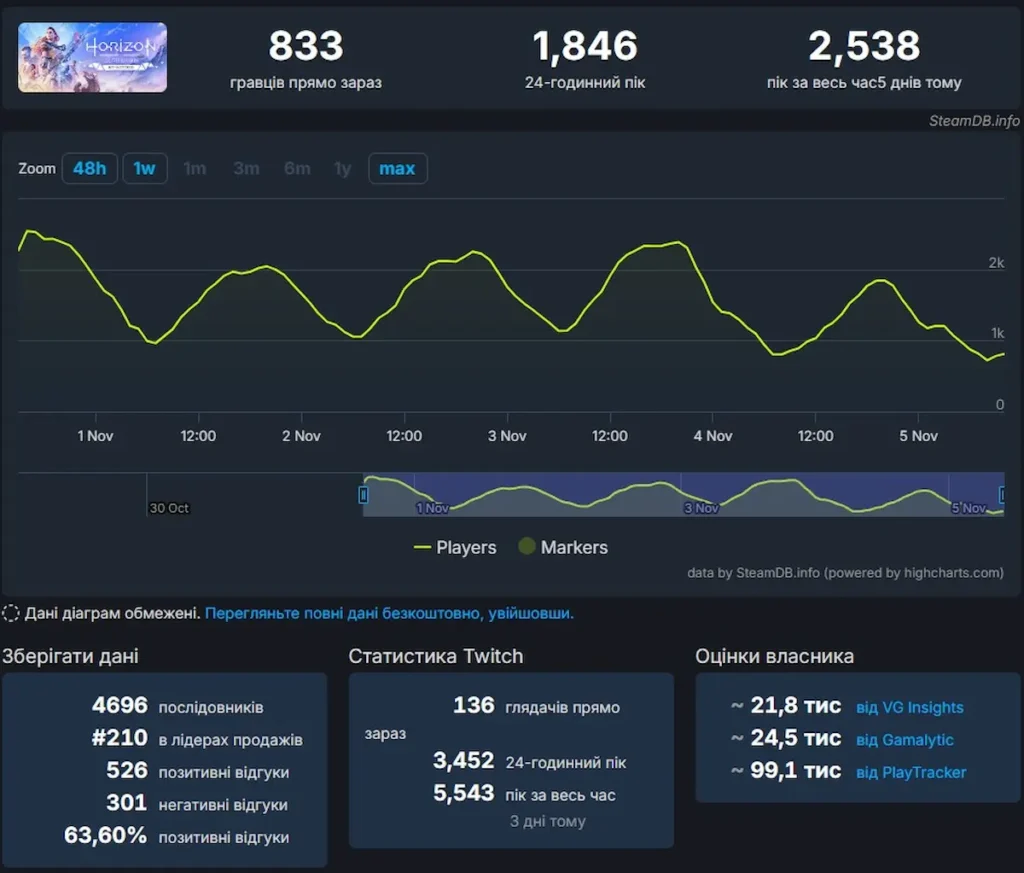Open the Gamalytic estimate link
This screenshot has width=1024, height=873.
[x=904, y=740]
